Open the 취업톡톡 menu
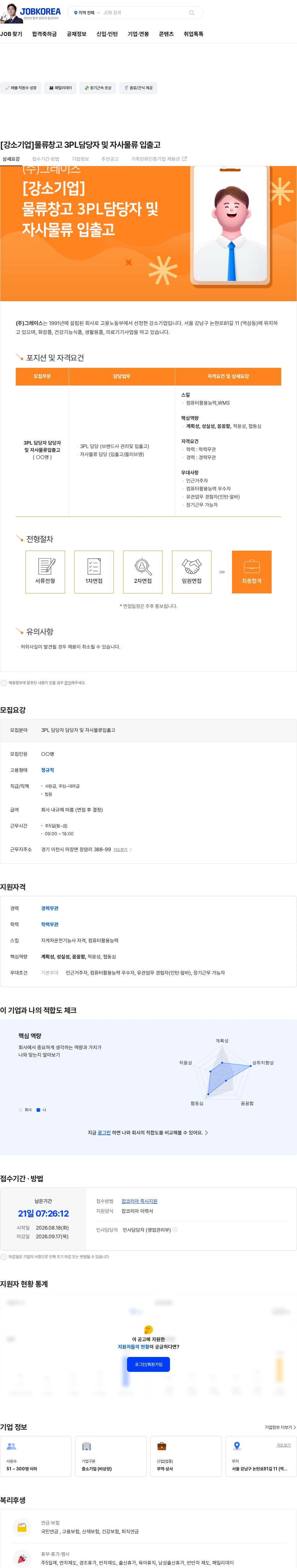This screenshot has width=297, height=1568. point(194,34)
